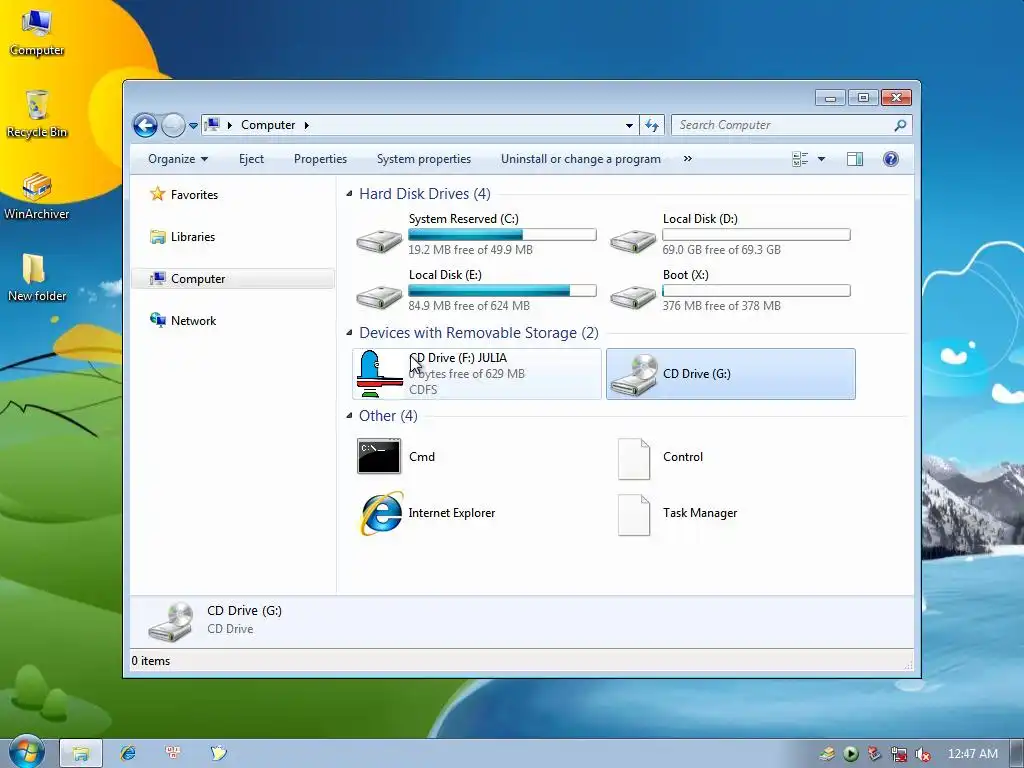
Task: Select the Control item icon
Action: coord(633,459)
